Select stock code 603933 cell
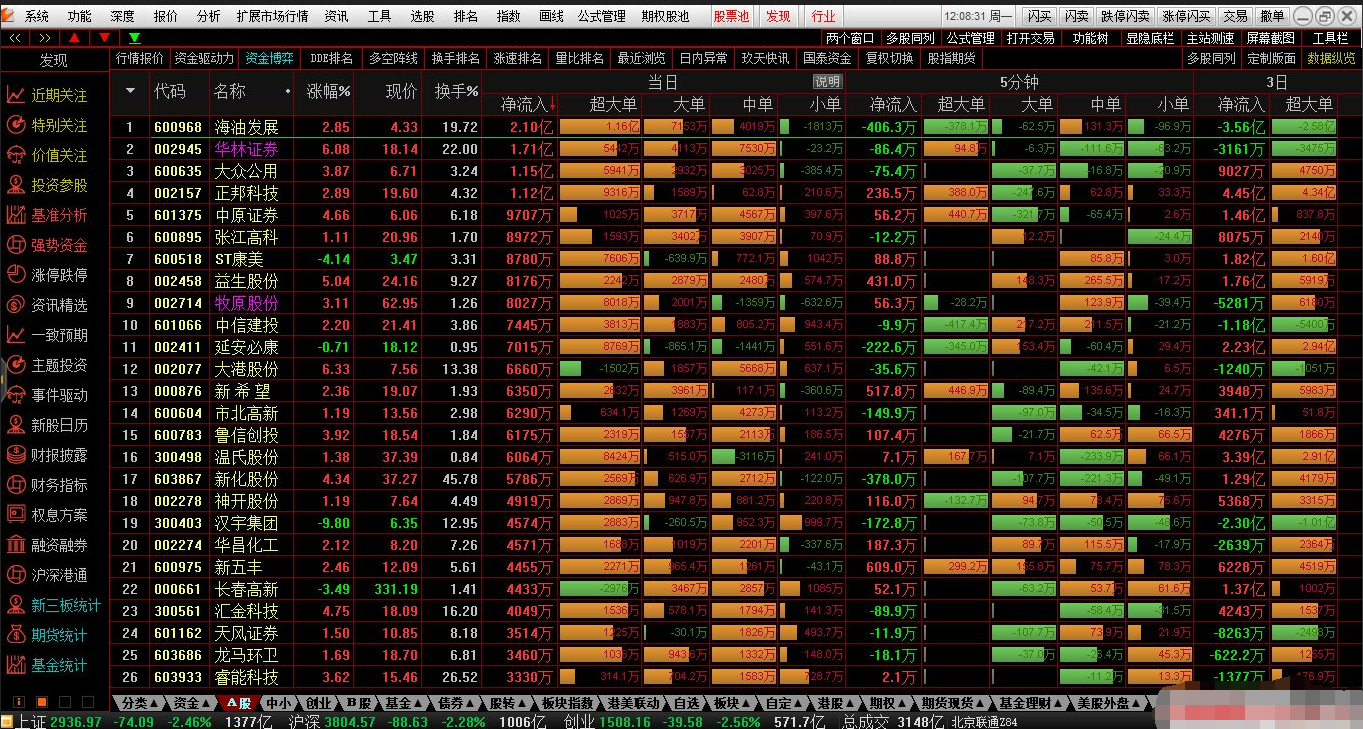The image size is (1363, 729). point(178,677)
